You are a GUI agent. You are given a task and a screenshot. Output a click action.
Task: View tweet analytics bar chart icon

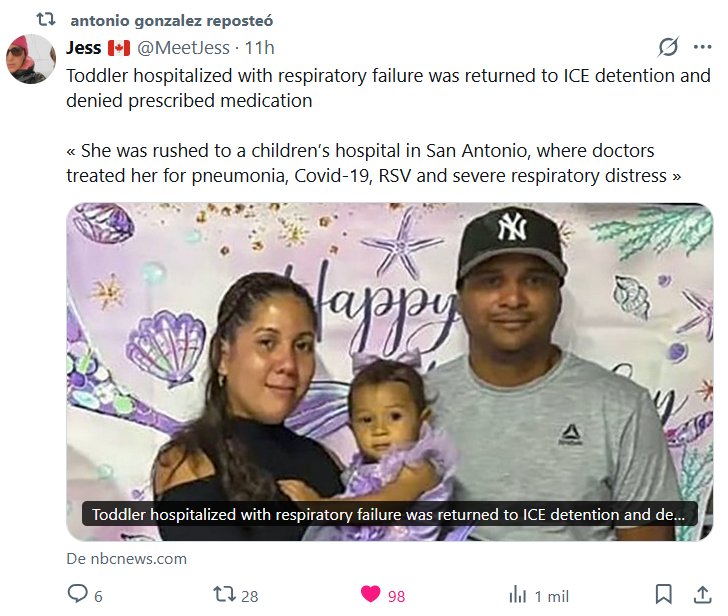(517, 595)
